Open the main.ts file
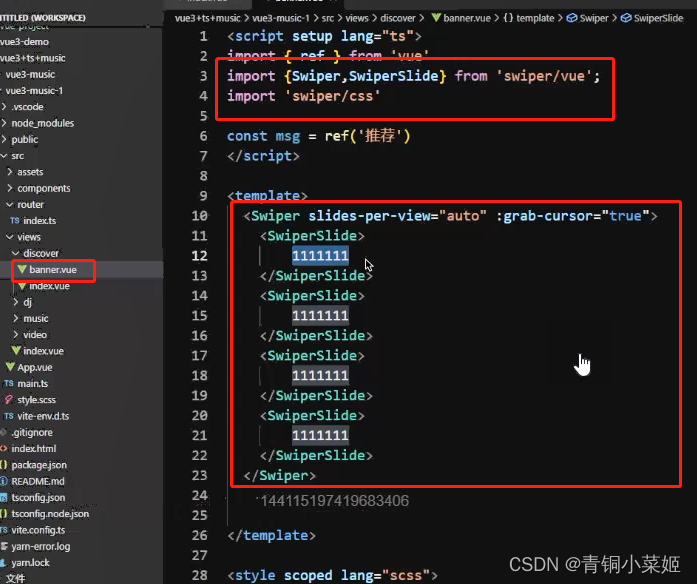 (33, 384)
